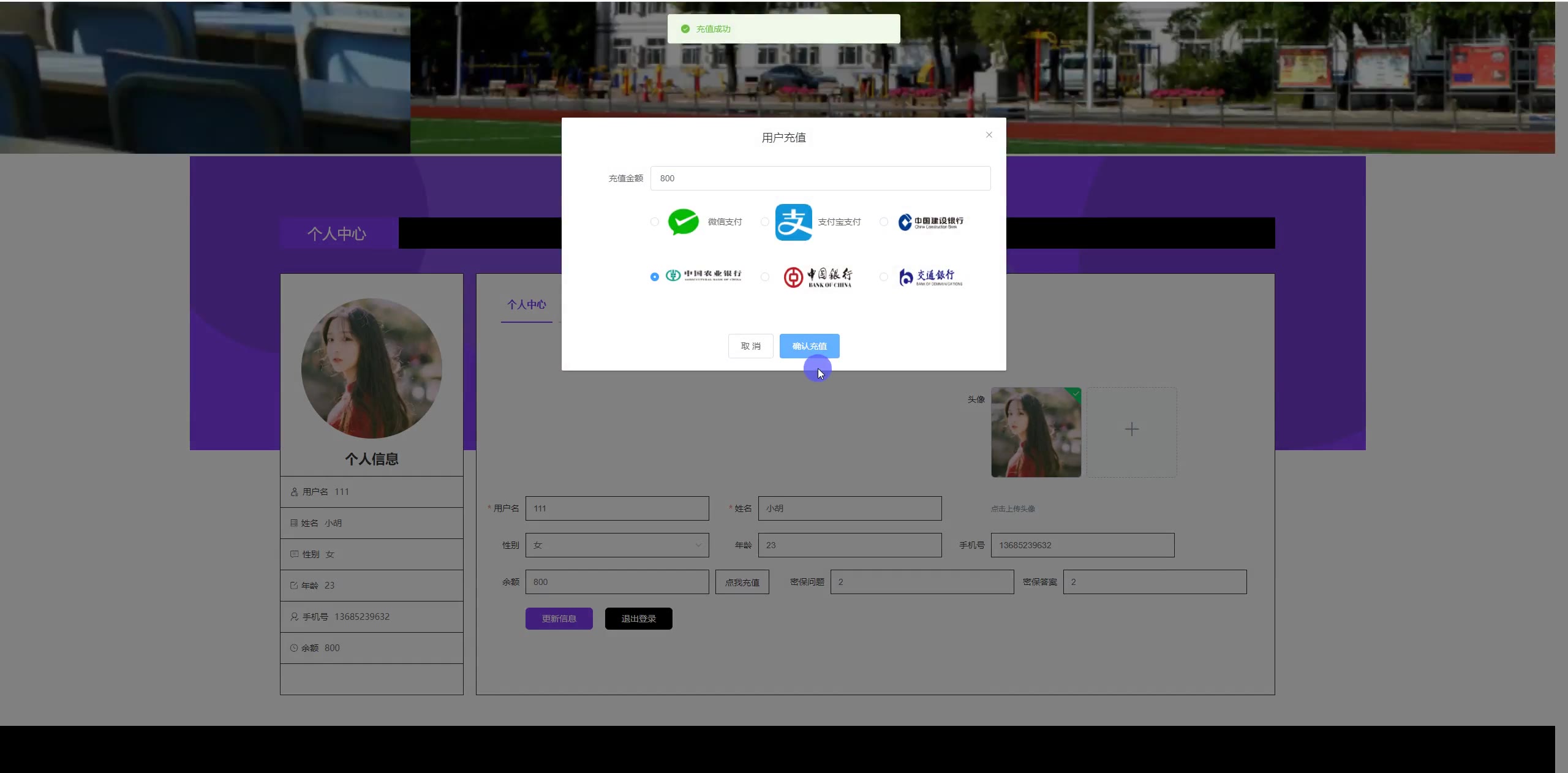
Task: Click the 确认充值 button
Action: (x=809, y=346)
